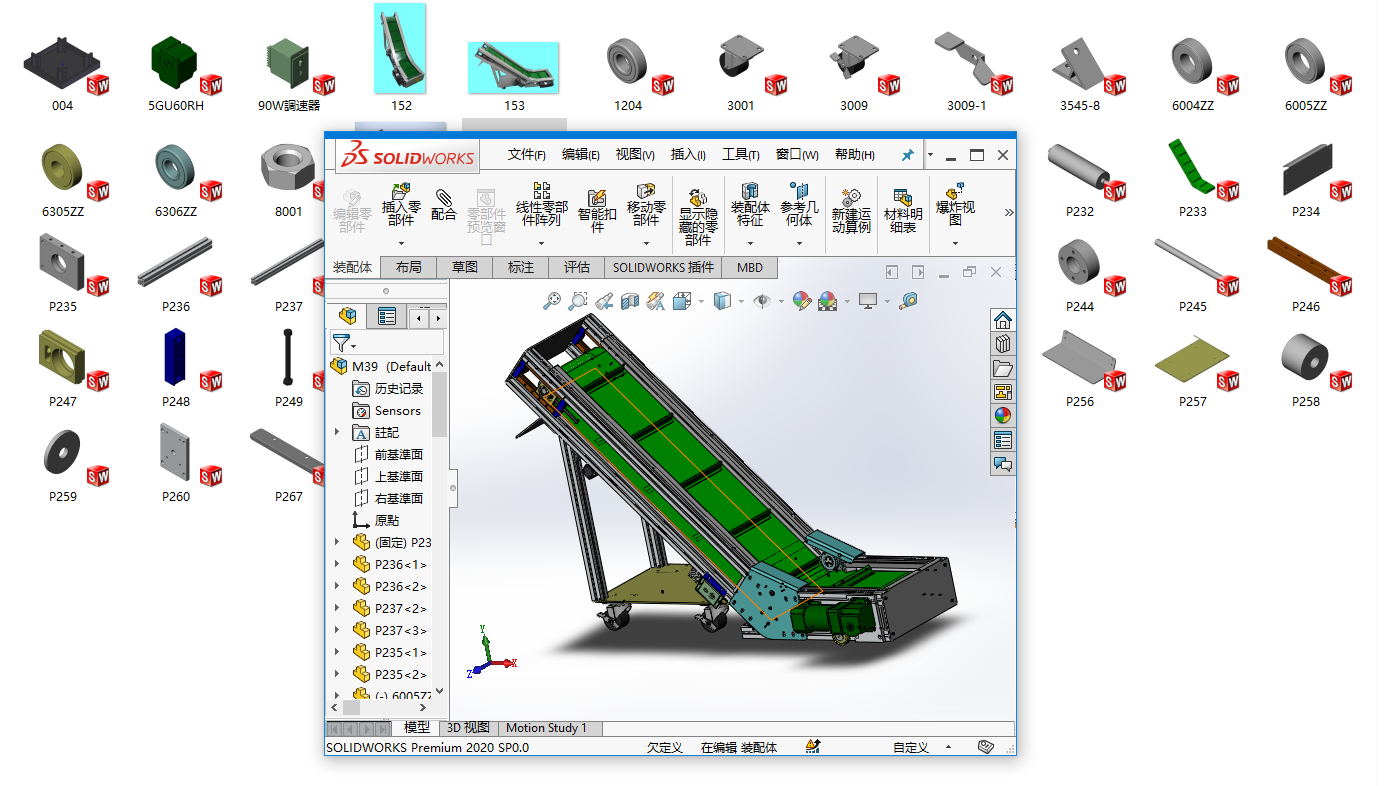Activate the Move Component (移动零部件) tool
Viewport: 1387px width, 786px height.
646,204
